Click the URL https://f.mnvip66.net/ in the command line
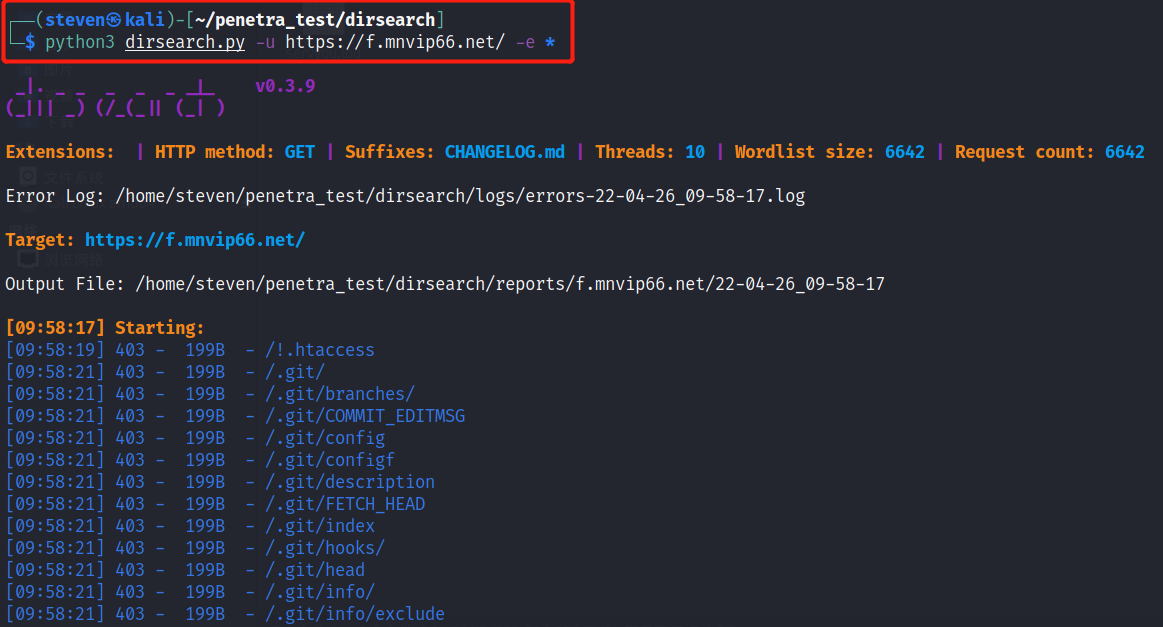The width and height of the screenshot is (1163, 627). (x=395, y=42)
